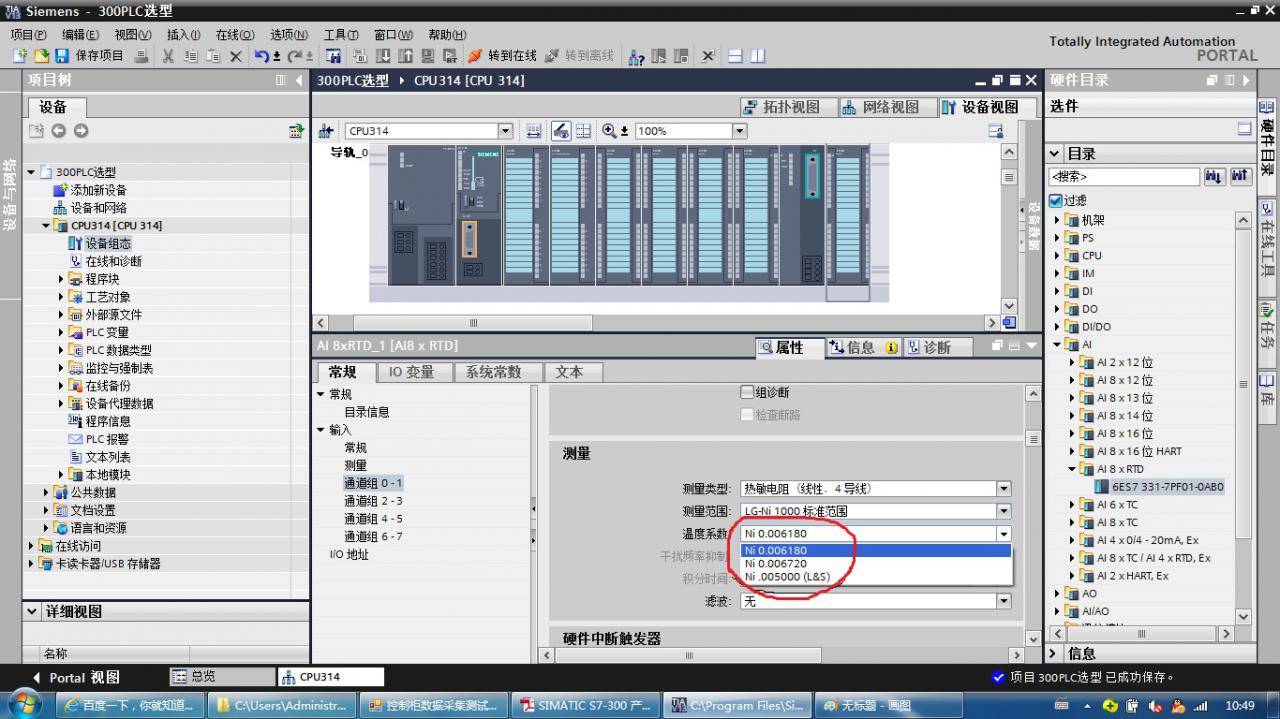Click the Save project text button
This screenshot has height=719, width=1280.
coord(99,56)
